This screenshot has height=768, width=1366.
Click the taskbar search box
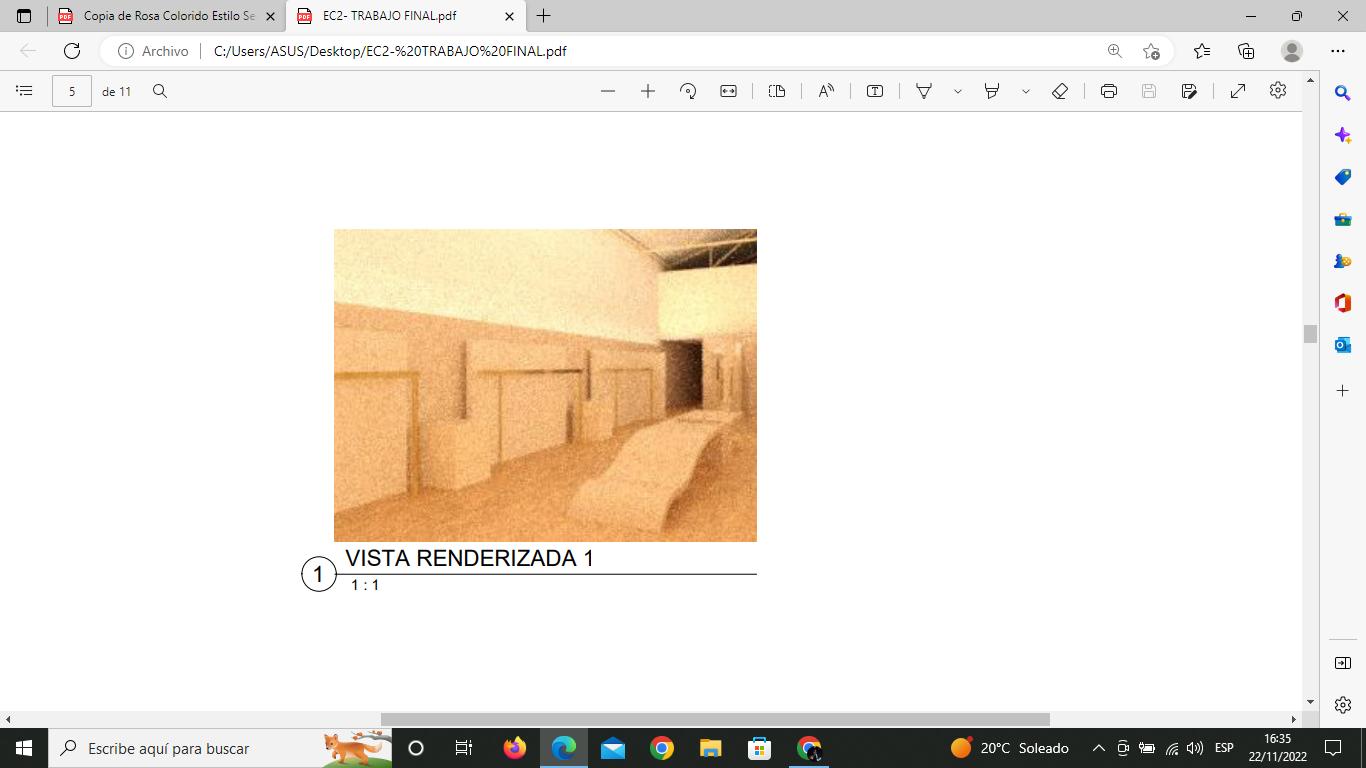[x=220, y=748]
